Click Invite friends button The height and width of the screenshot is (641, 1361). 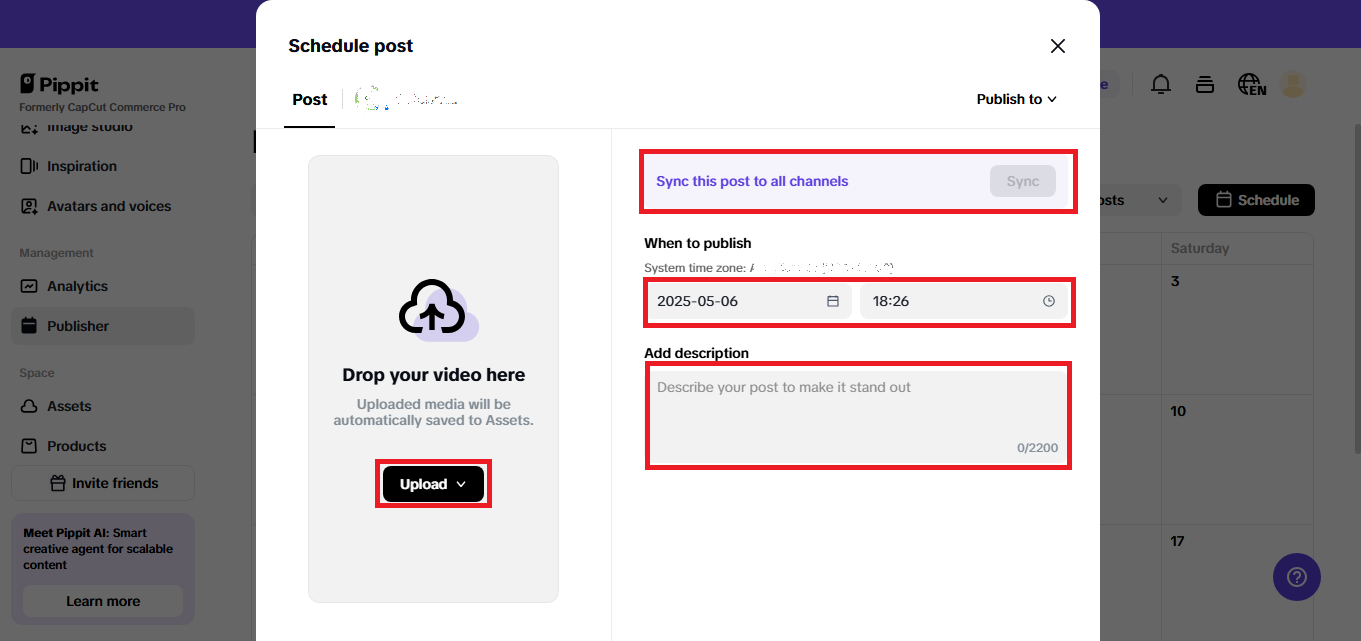tap(103, 483)
